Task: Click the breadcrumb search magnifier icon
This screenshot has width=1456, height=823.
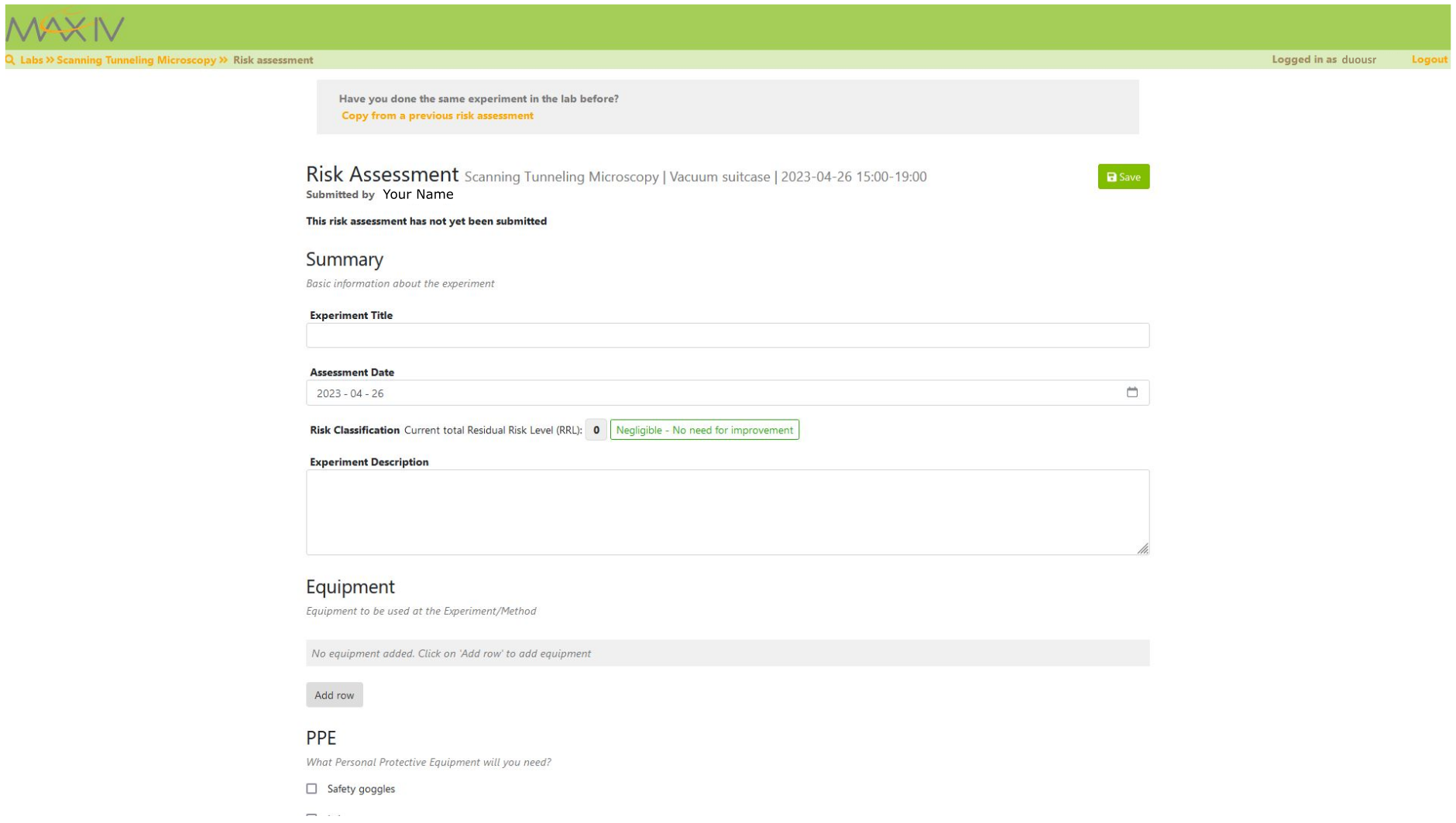Action: tap(10, 60)
